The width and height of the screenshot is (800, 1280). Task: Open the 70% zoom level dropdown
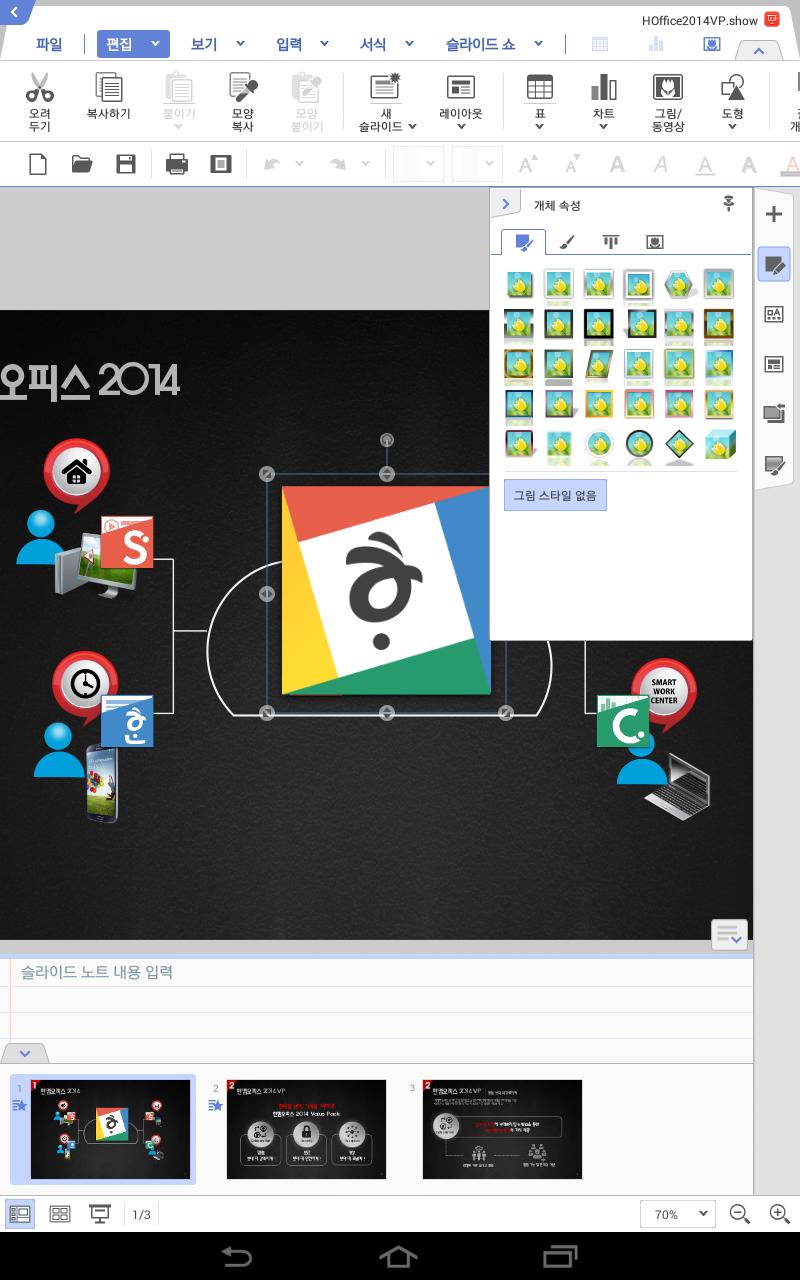pos(677,1214)
